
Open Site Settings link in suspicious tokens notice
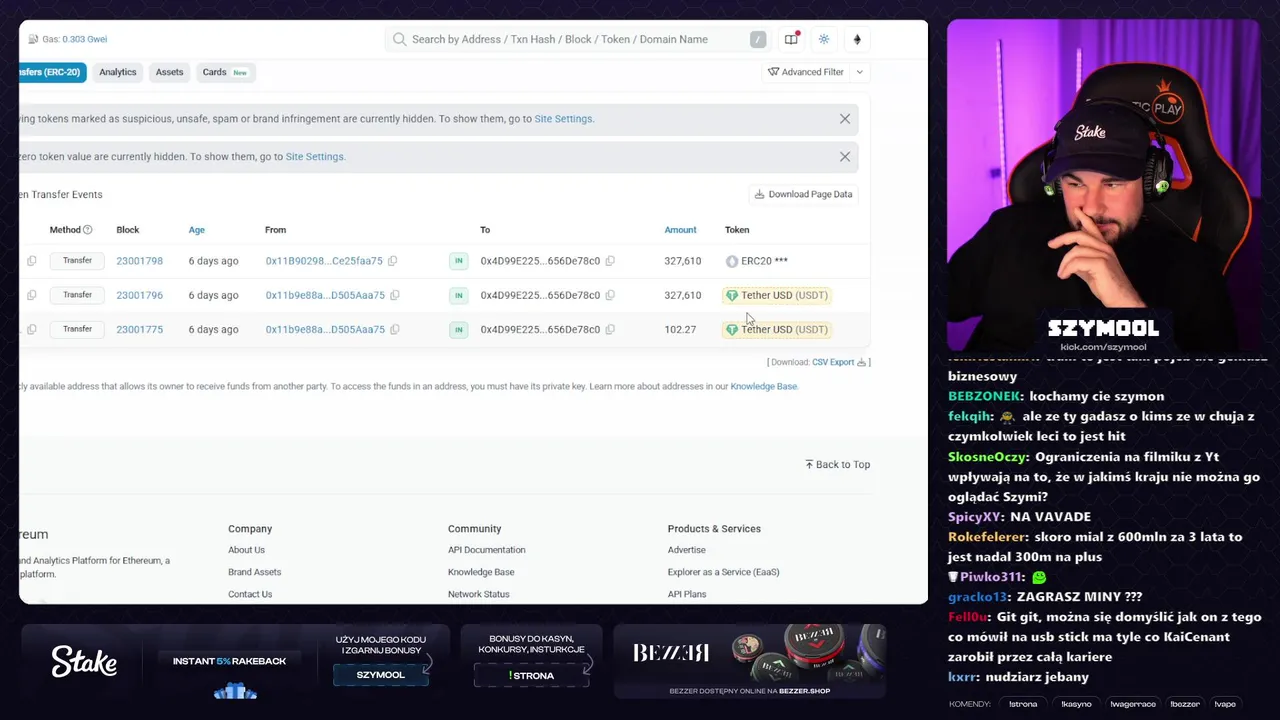[563, 119]
